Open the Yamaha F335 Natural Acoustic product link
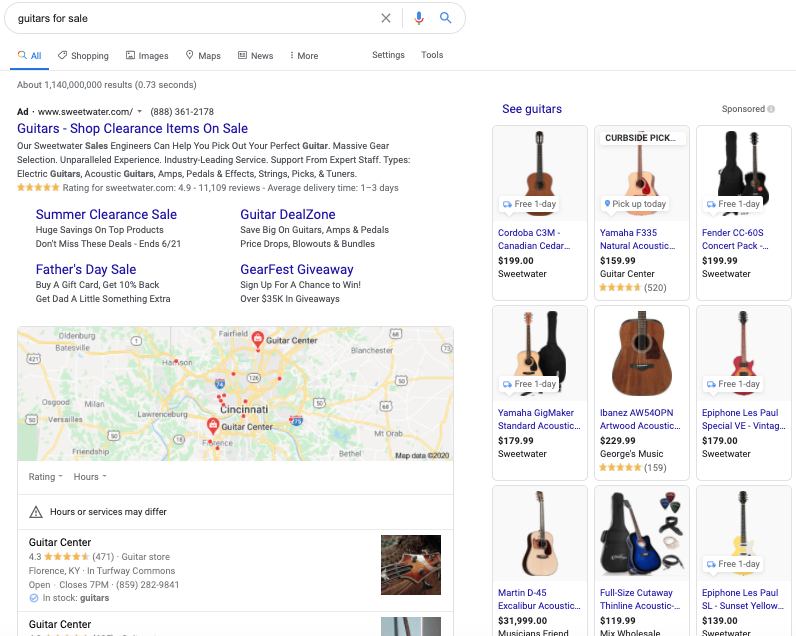 [638, 239]
